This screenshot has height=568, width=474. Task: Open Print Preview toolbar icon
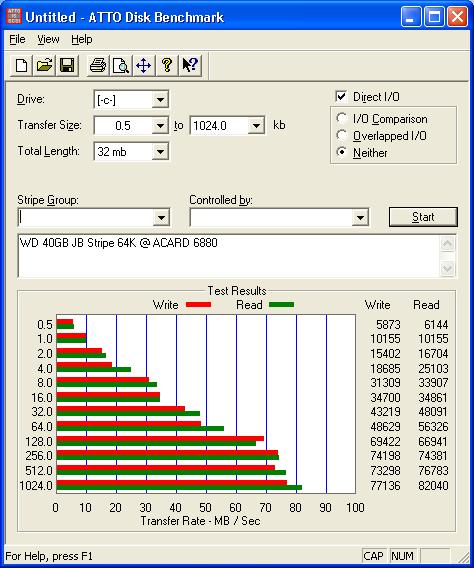121,66
